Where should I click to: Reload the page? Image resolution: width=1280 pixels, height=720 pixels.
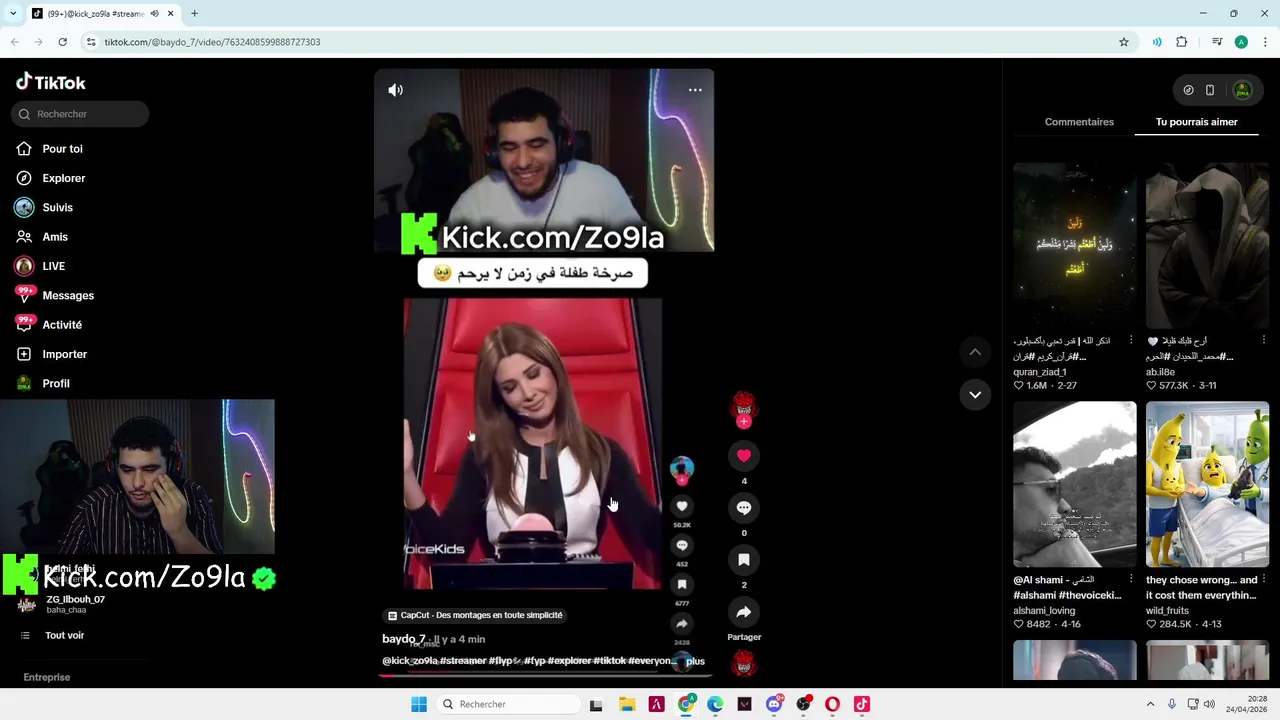pyautogui.click(x=62, y=42)
